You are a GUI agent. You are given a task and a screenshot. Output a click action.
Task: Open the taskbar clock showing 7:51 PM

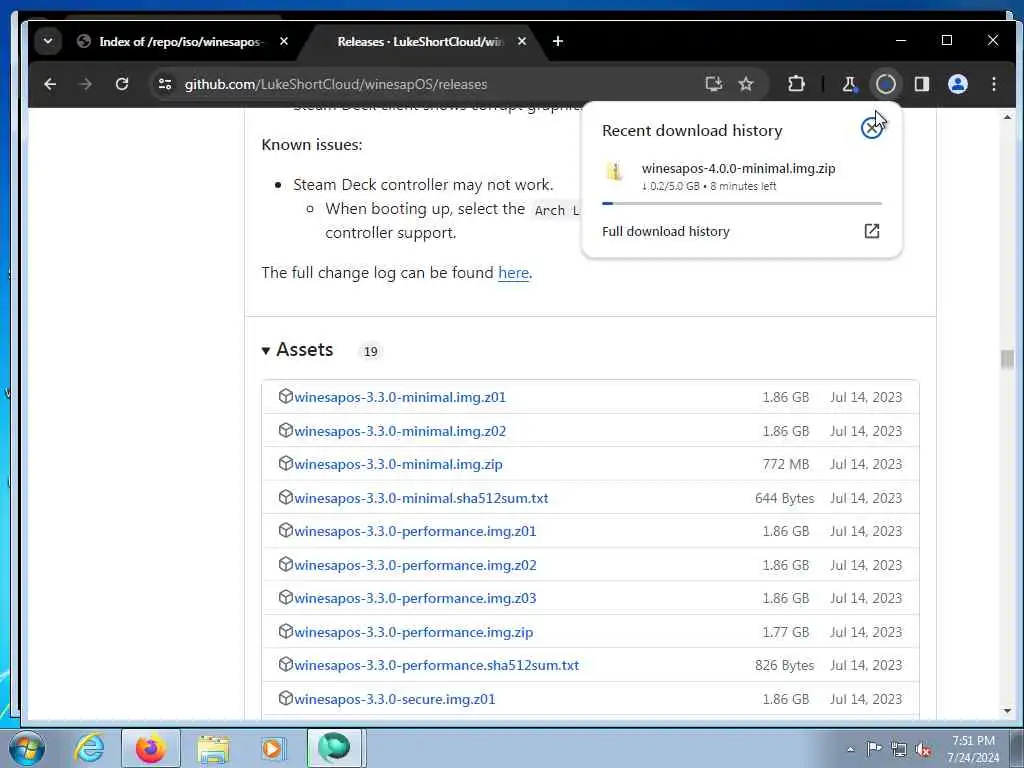[x=973, y=749]
